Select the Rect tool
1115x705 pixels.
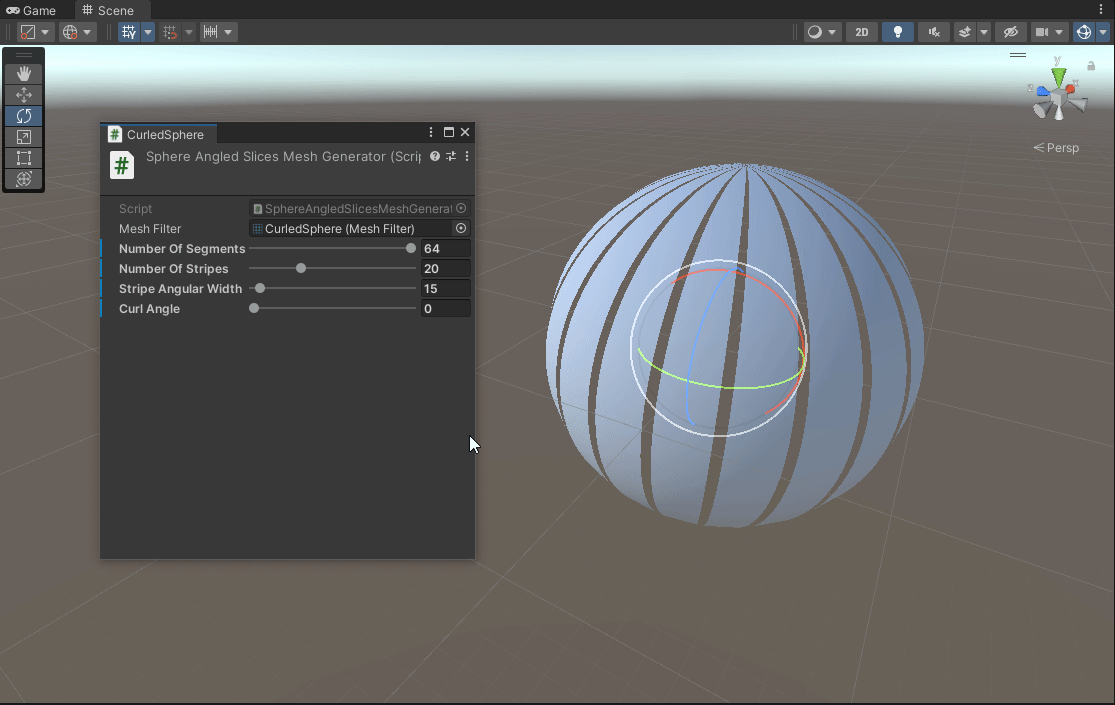click(23, 158)
